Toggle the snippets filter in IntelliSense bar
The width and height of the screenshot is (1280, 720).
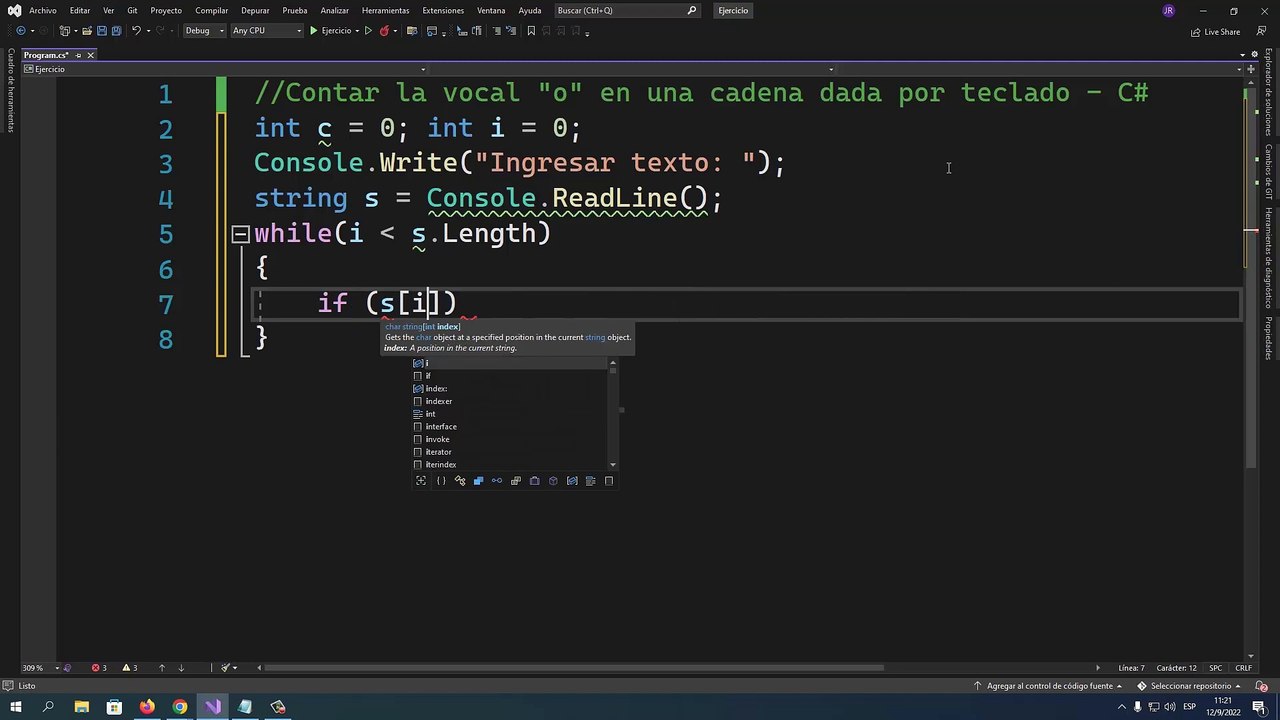click(x=609, y=481)
